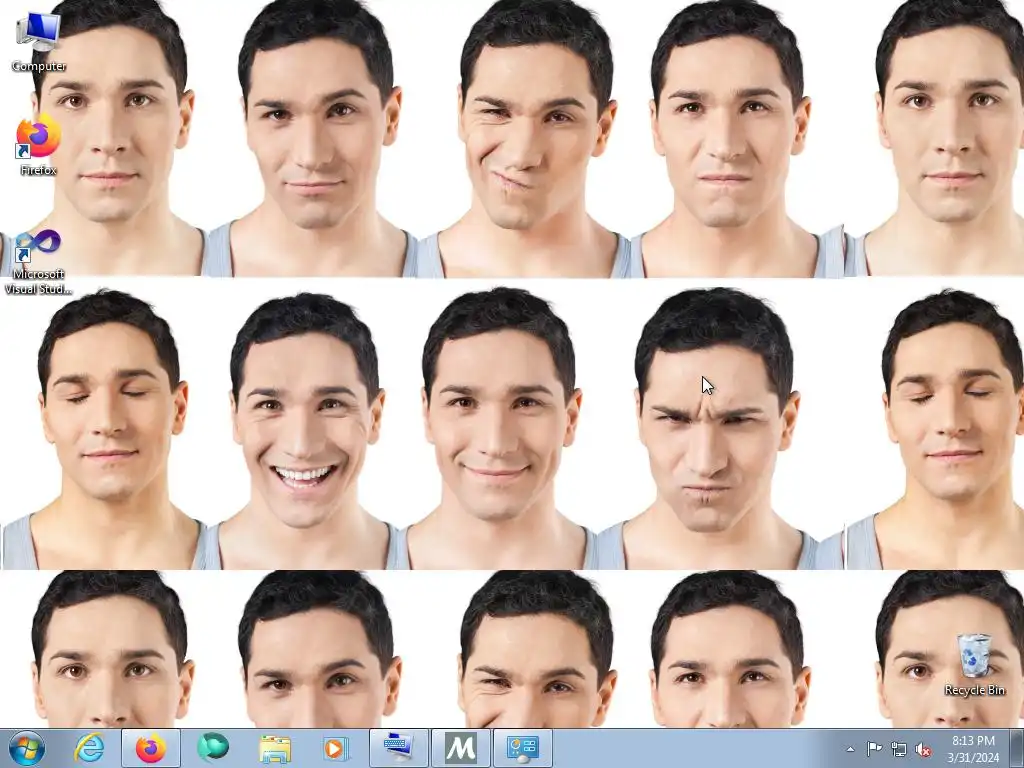Launch Internet Explorer from the taskbar
The image size is (1024, 768).
[89, 748]
